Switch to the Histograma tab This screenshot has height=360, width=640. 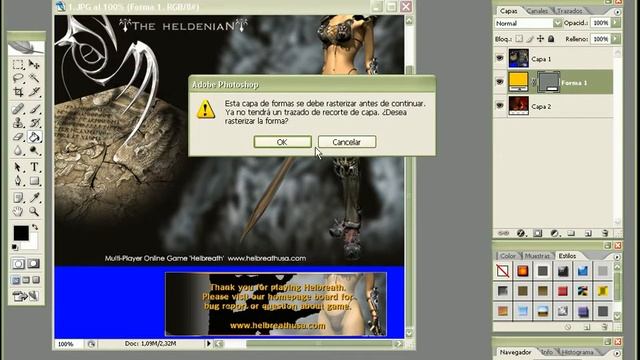(x=577, y=352)
